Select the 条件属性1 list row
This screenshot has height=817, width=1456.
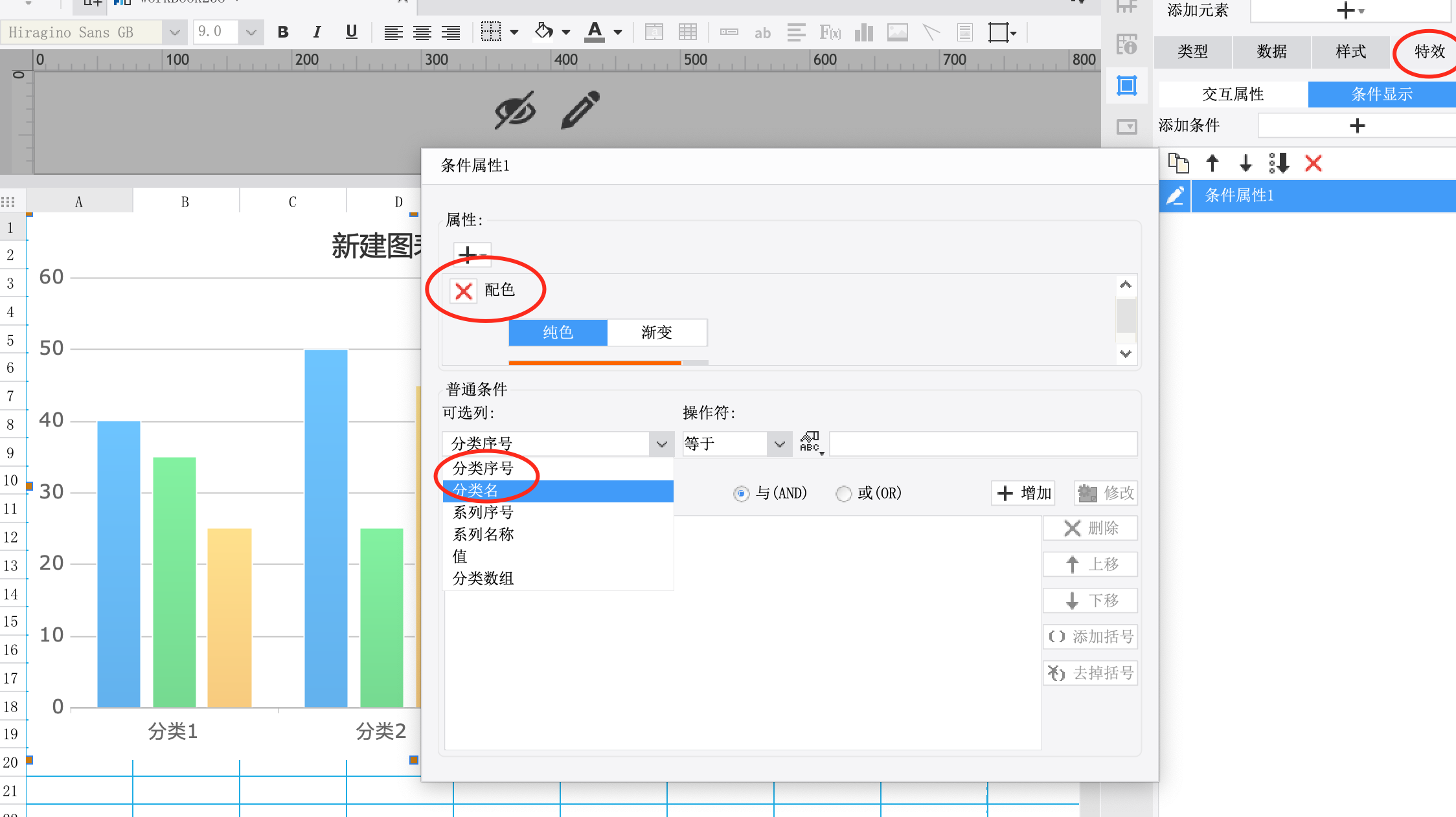pyautogui.click(x=1323, y=196)
